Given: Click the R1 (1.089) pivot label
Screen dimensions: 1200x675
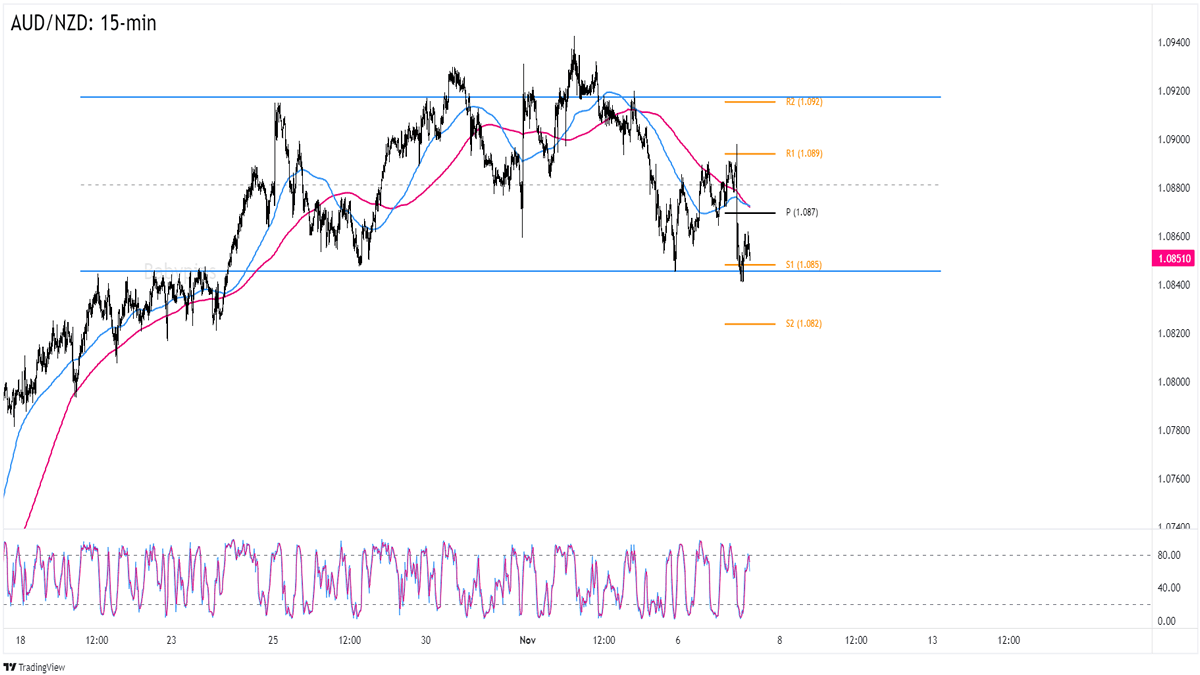Looking at the screenshot, I should 804,154.
